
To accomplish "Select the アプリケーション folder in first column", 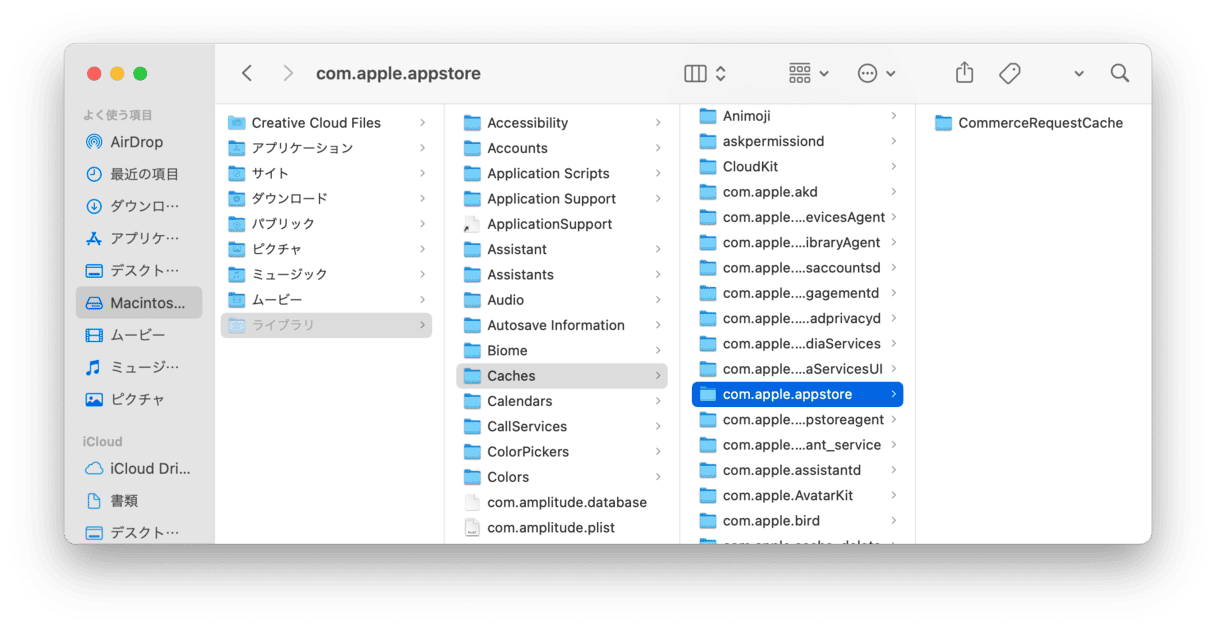I will pos(326,148).
